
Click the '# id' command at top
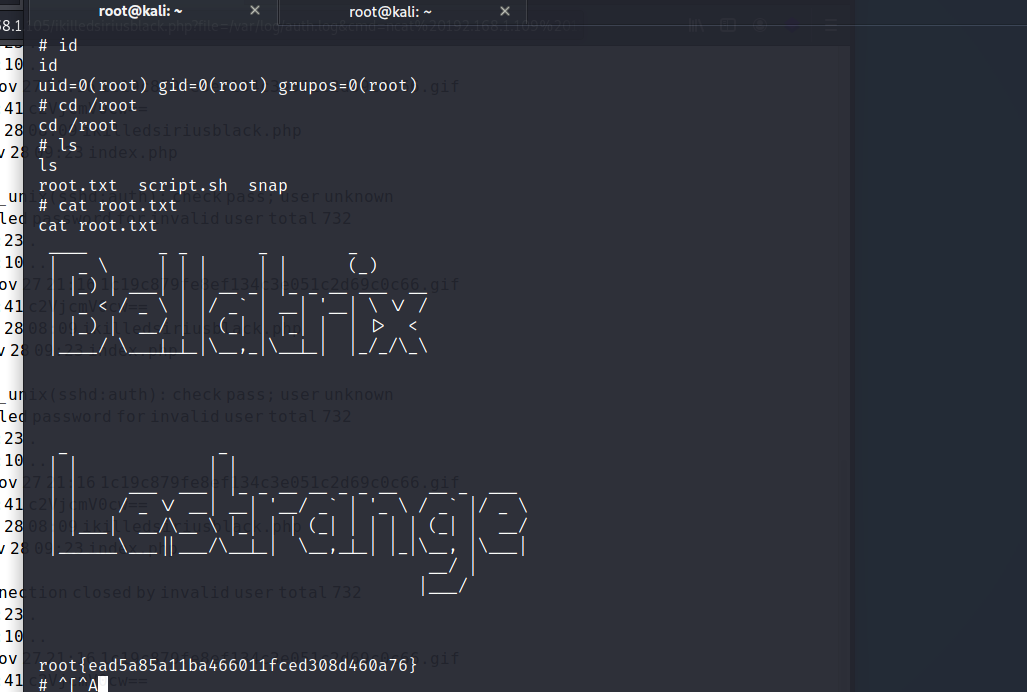point(58,46)
